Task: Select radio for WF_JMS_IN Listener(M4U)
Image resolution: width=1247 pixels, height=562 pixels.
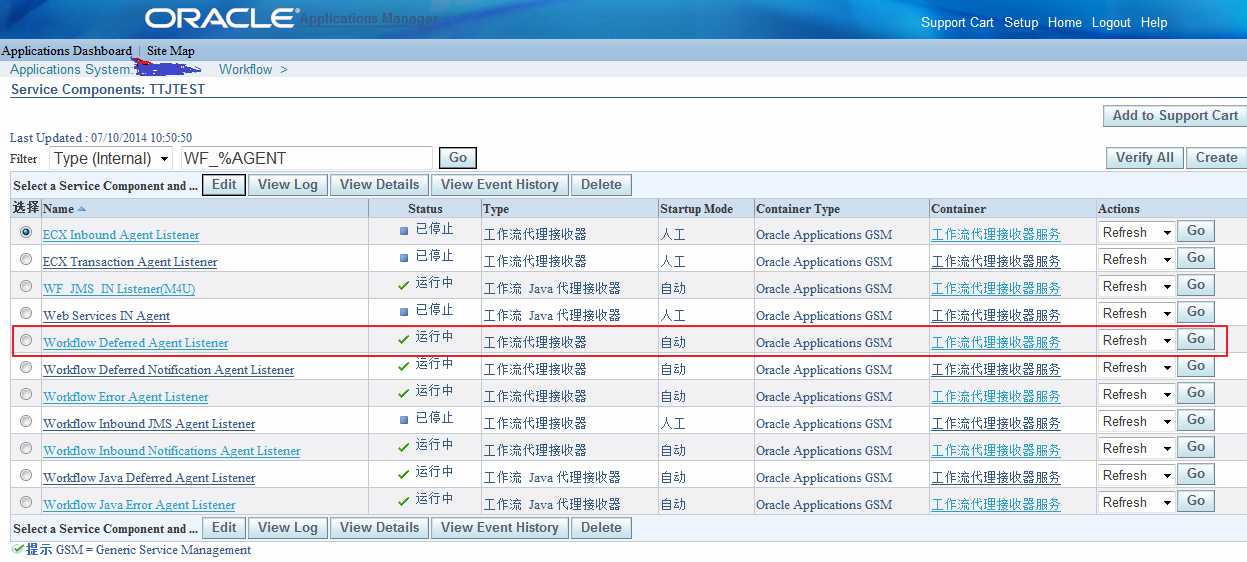Action: click(x=26, y=286)
